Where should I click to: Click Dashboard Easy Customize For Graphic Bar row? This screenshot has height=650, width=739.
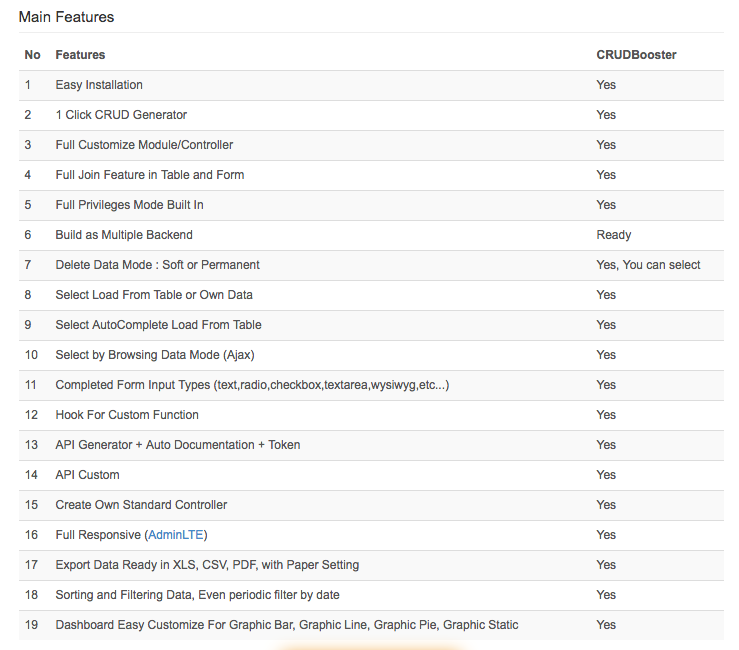(x=371, y=625)
